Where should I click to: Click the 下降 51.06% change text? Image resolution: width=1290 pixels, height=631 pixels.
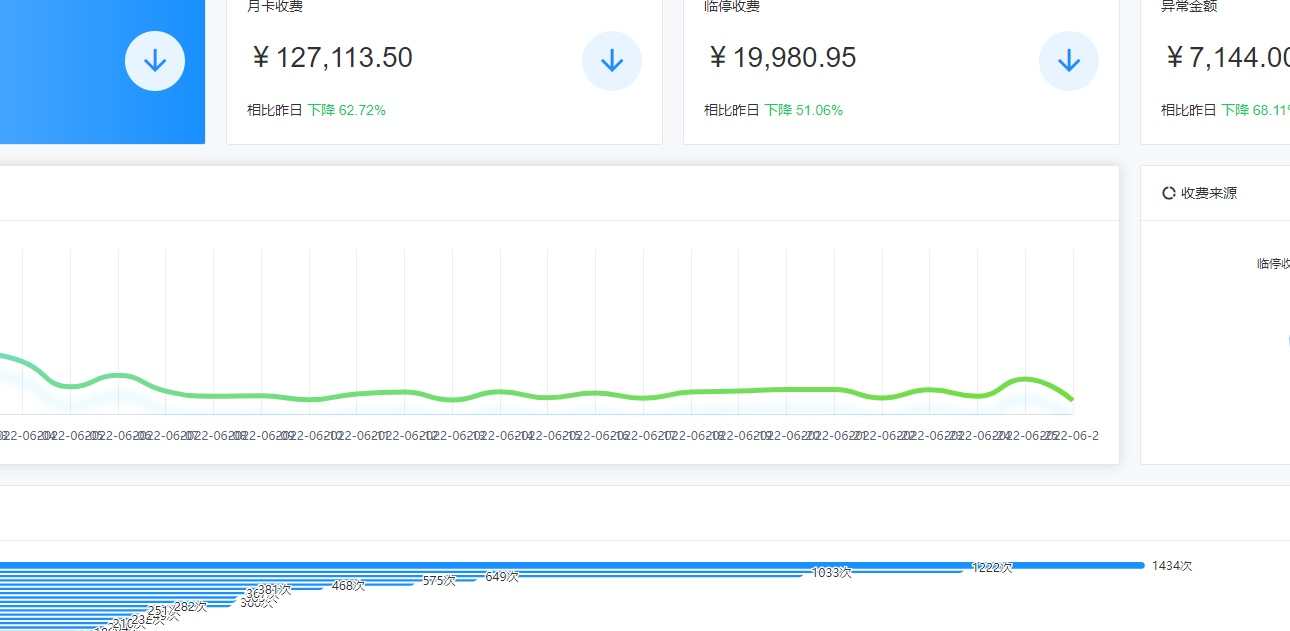[x=803, y=110]
